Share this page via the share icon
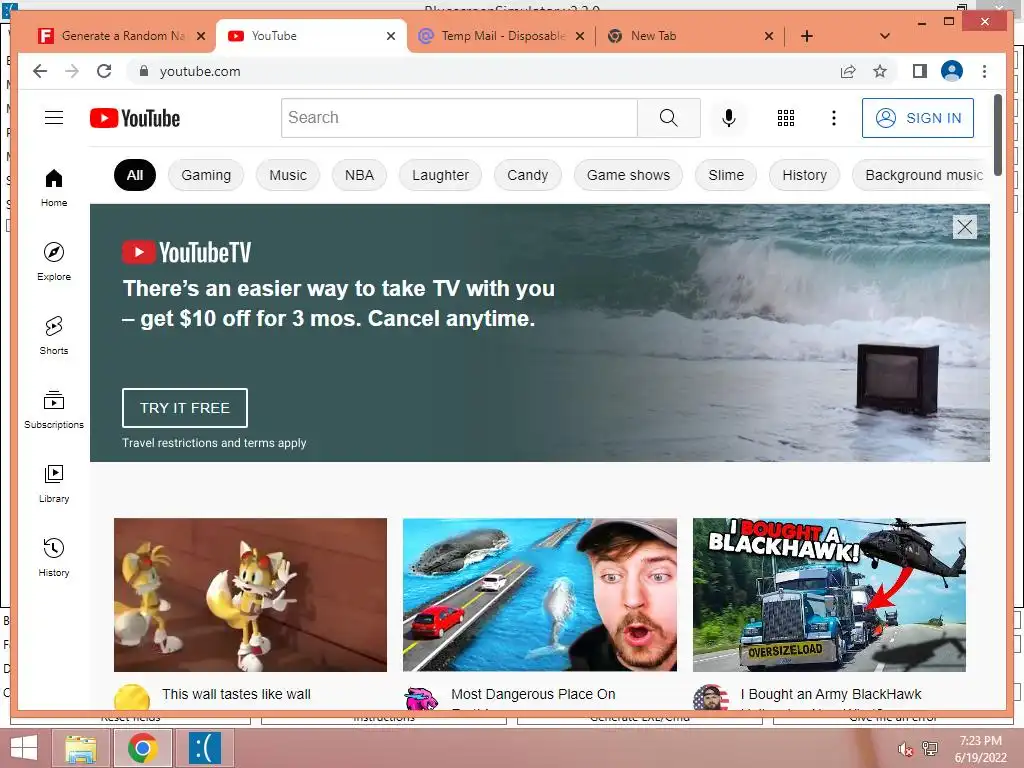The width and height of the screenshot is (1024, 768). (x=848, y=71)
